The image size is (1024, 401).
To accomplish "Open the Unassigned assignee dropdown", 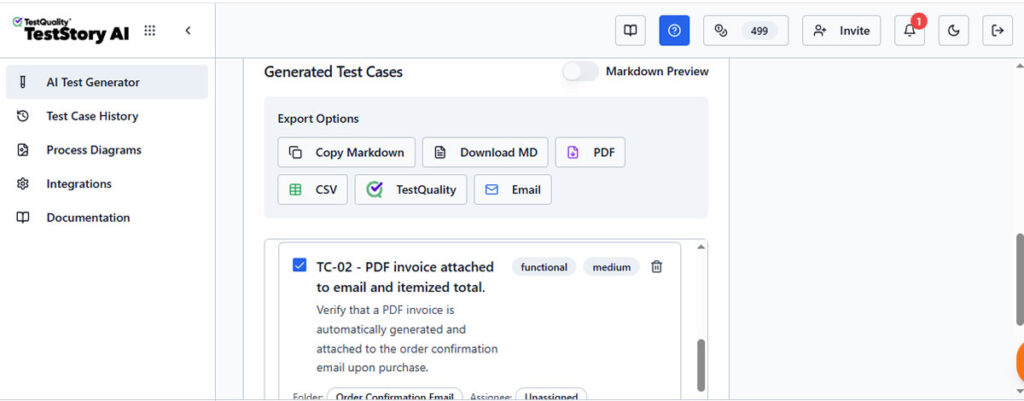I will (551, 396).
